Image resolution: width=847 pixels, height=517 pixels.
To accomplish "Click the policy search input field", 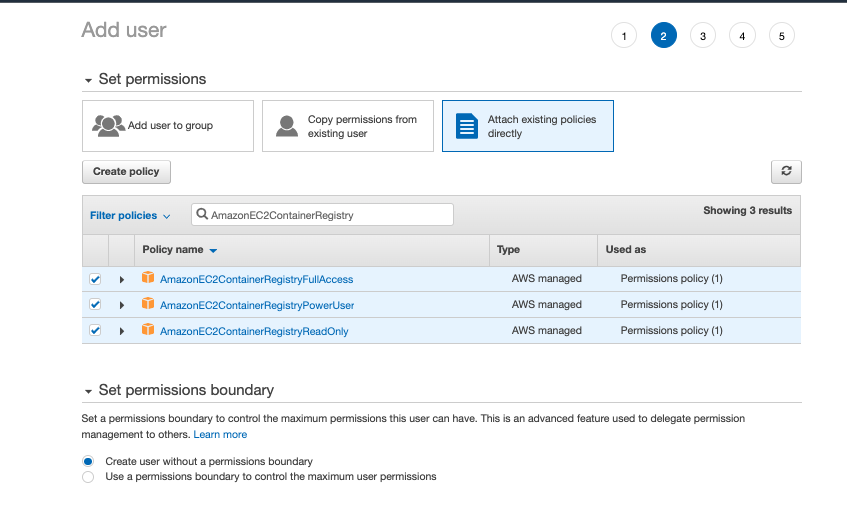I will [x=322, y=214].
